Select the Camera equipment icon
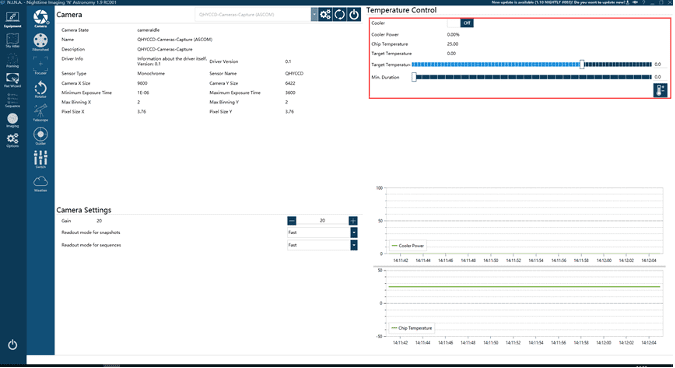The width and height of the screenshot is (675, 368). [40, 19]
